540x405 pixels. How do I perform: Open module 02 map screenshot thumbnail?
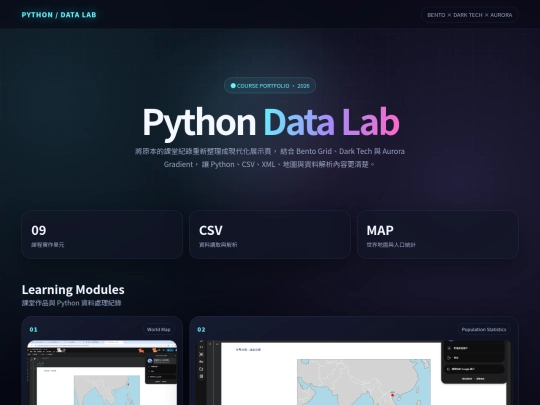click(x=354, y=373)
